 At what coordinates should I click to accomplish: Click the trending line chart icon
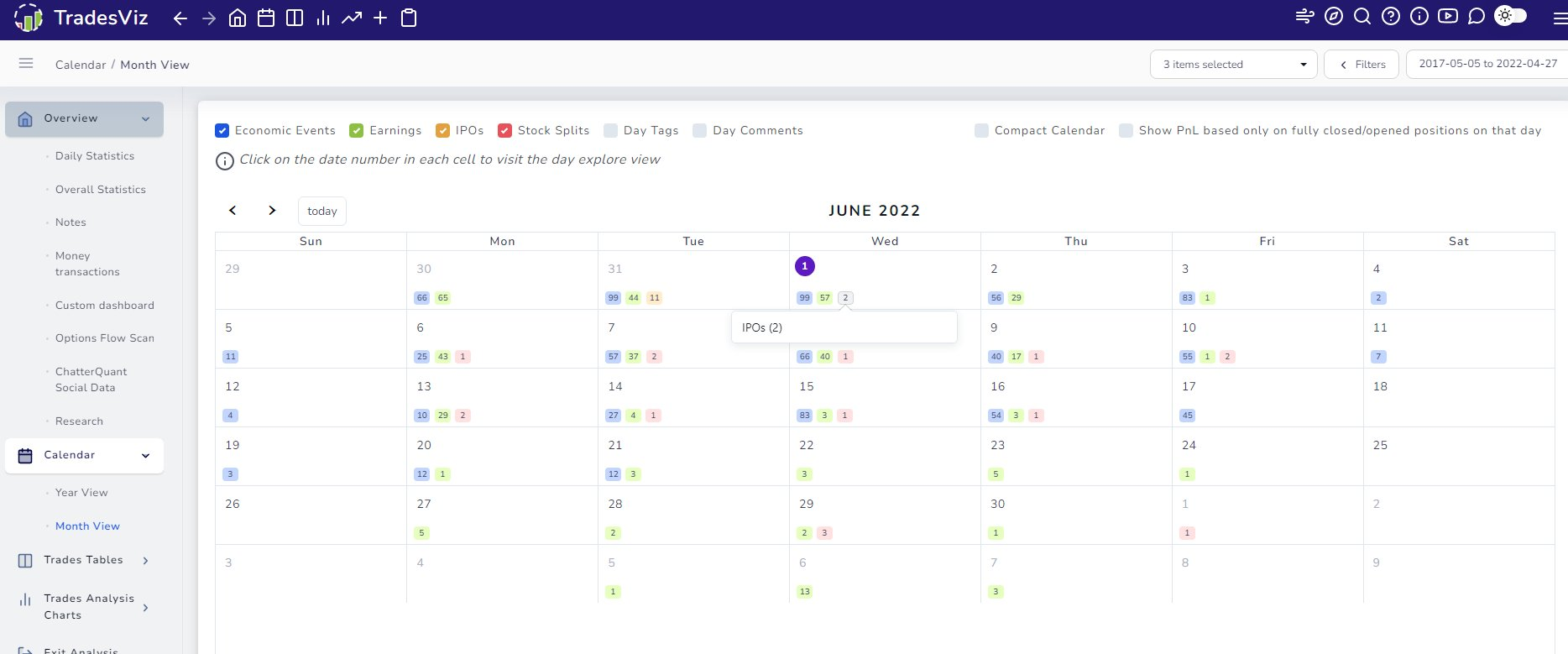[352, 18]
